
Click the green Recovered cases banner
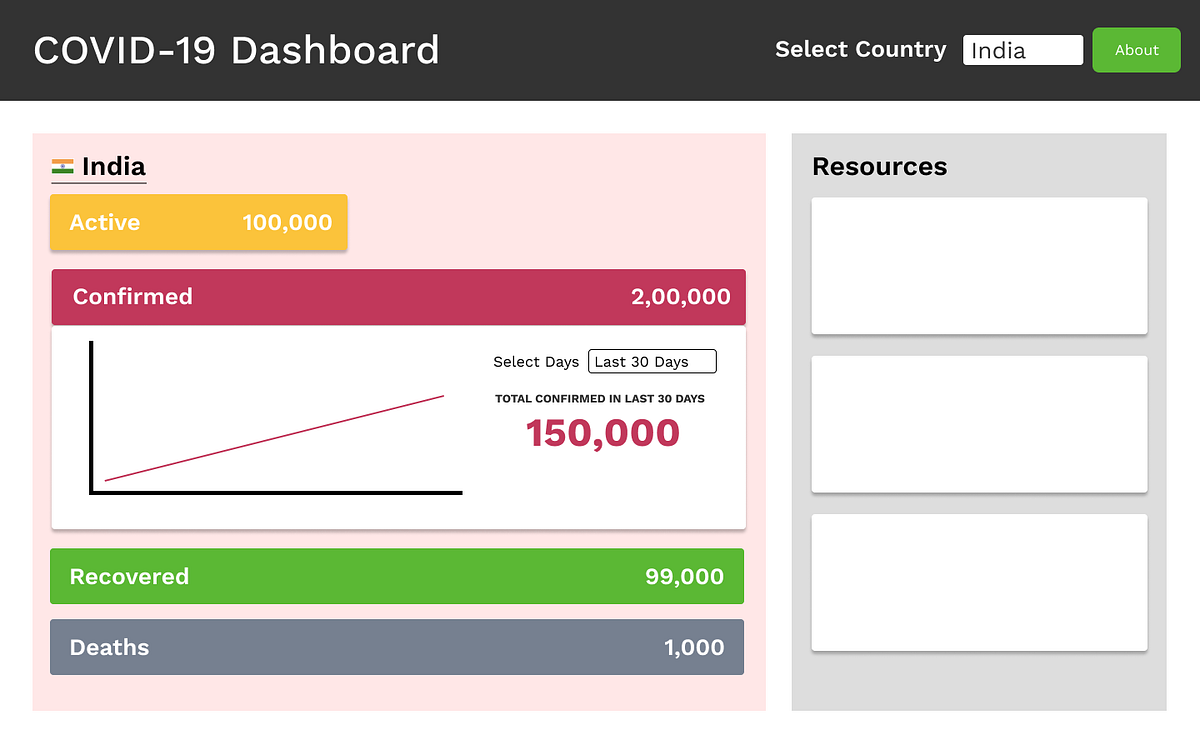click(x=397, y=576)
